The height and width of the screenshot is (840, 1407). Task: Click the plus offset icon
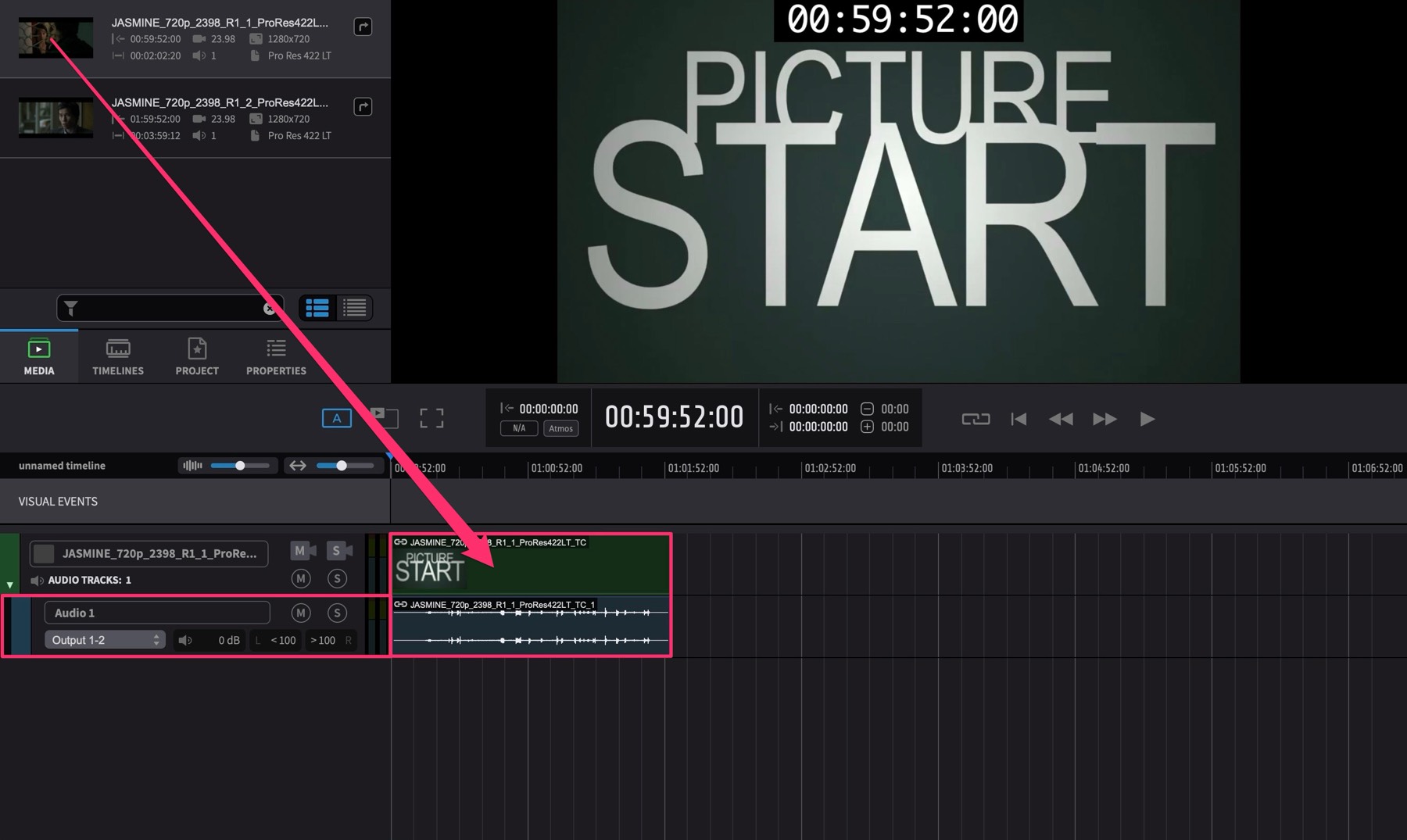coord(867,427)
